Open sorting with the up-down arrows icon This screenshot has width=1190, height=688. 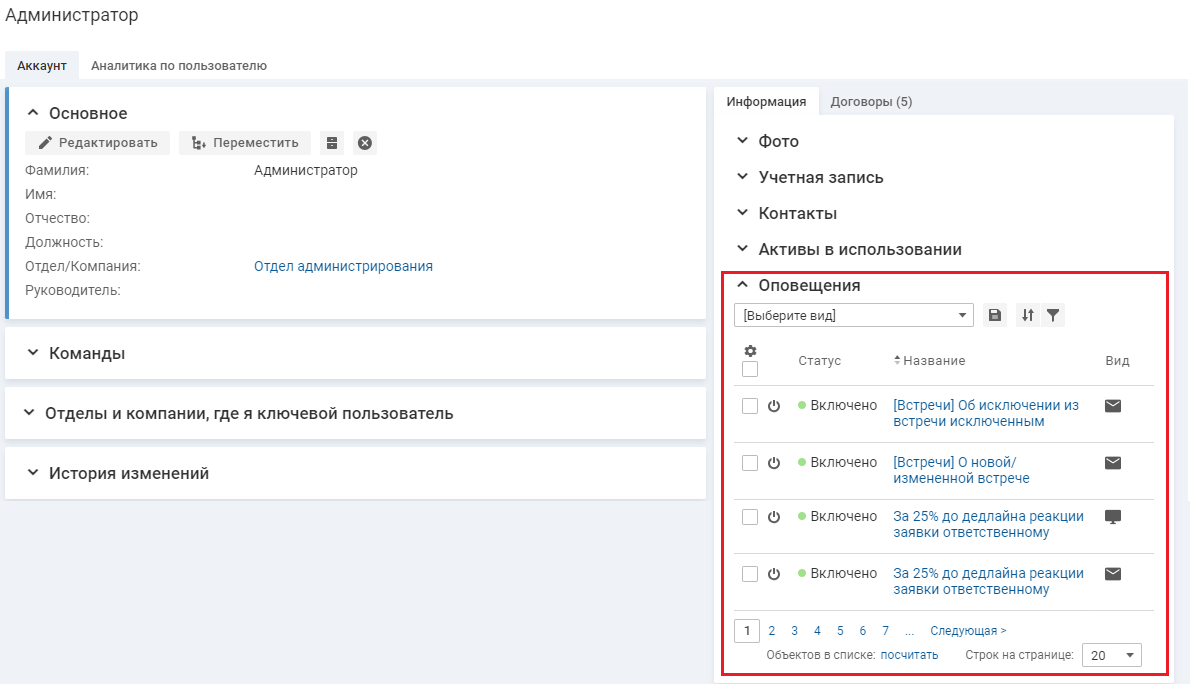pyautogui.click(x=1027, y=315)
